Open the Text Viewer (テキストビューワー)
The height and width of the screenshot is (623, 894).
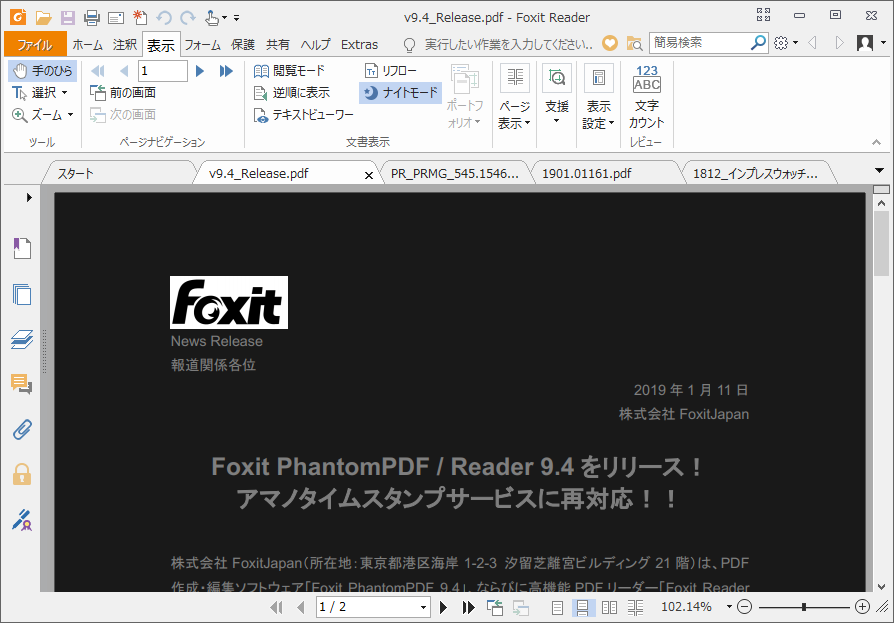(x=303, y=115)
